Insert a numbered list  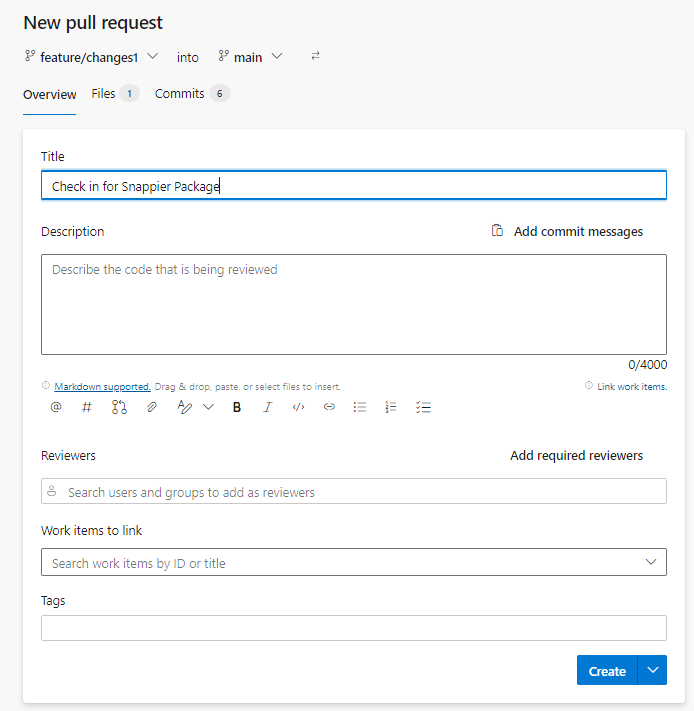[x=391, y=407]
